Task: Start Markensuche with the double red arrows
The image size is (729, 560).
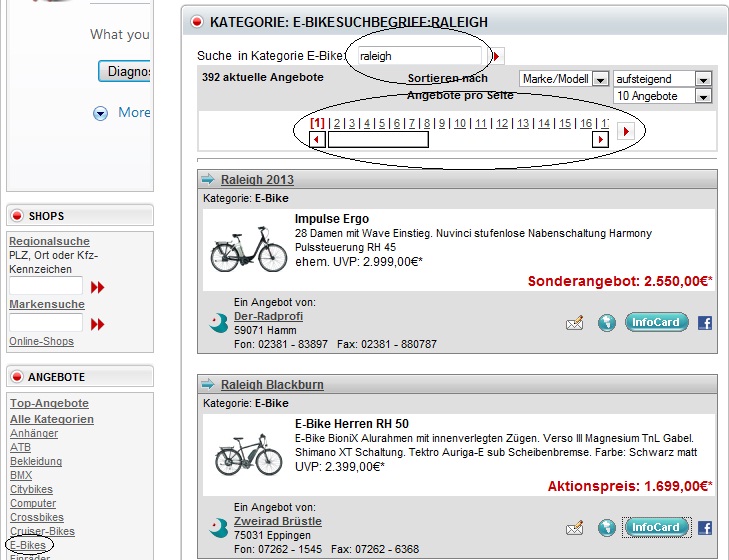Action: click(x=97, y=324)
